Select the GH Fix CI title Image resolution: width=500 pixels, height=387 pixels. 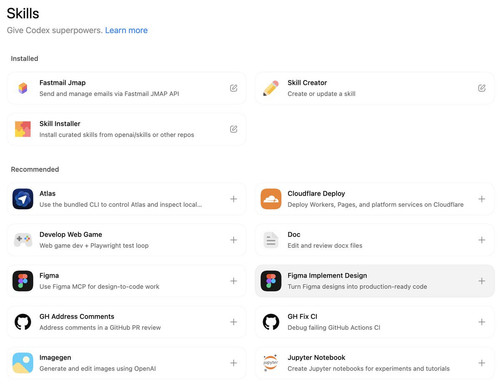(x=302, y=317)
